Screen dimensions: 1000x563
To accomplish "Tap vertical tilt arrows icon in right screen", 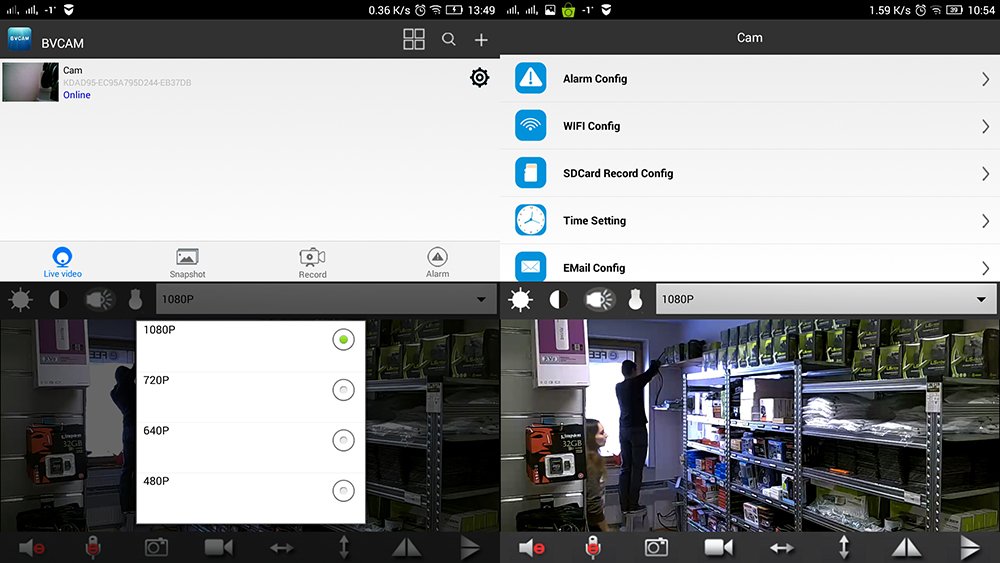I will click(844, 547).
